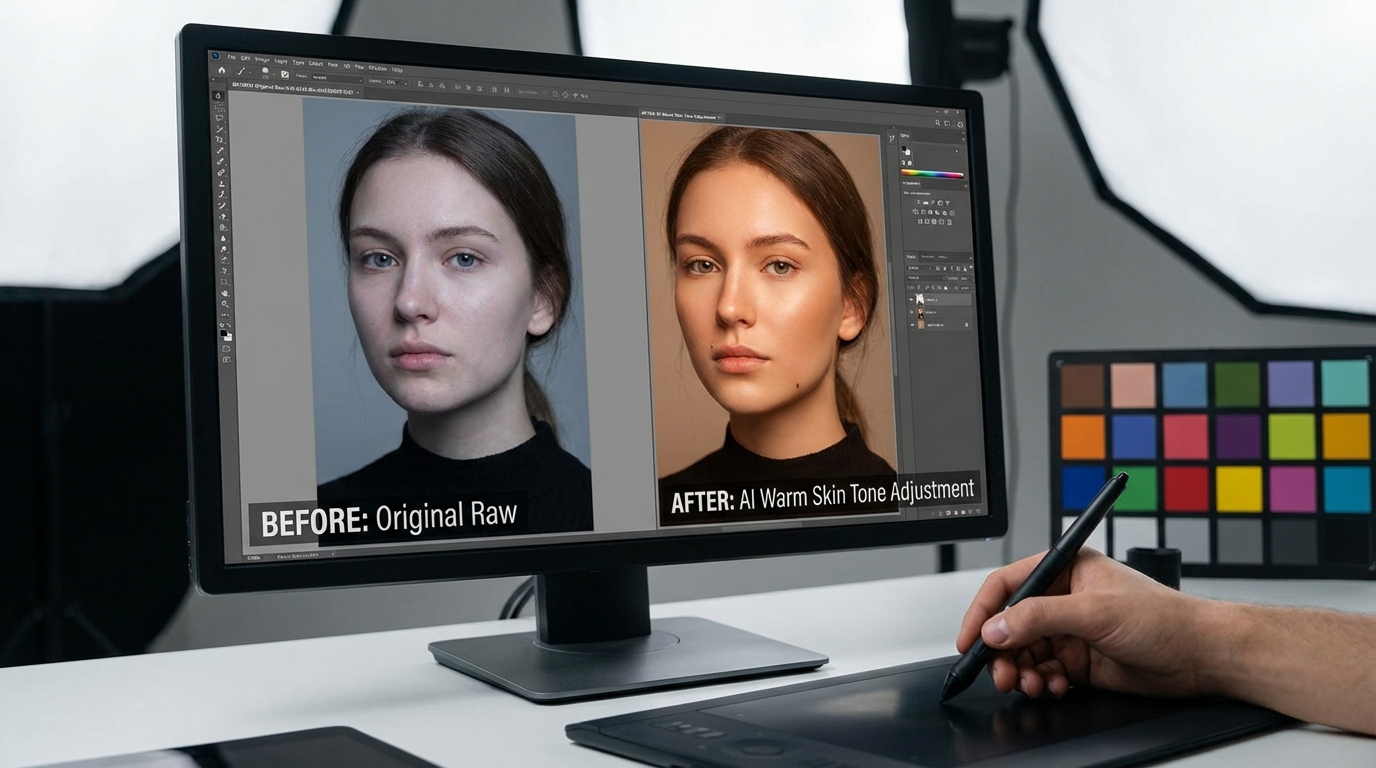Click the foreground/background color squares in toolbar

[x=226, y=333]
